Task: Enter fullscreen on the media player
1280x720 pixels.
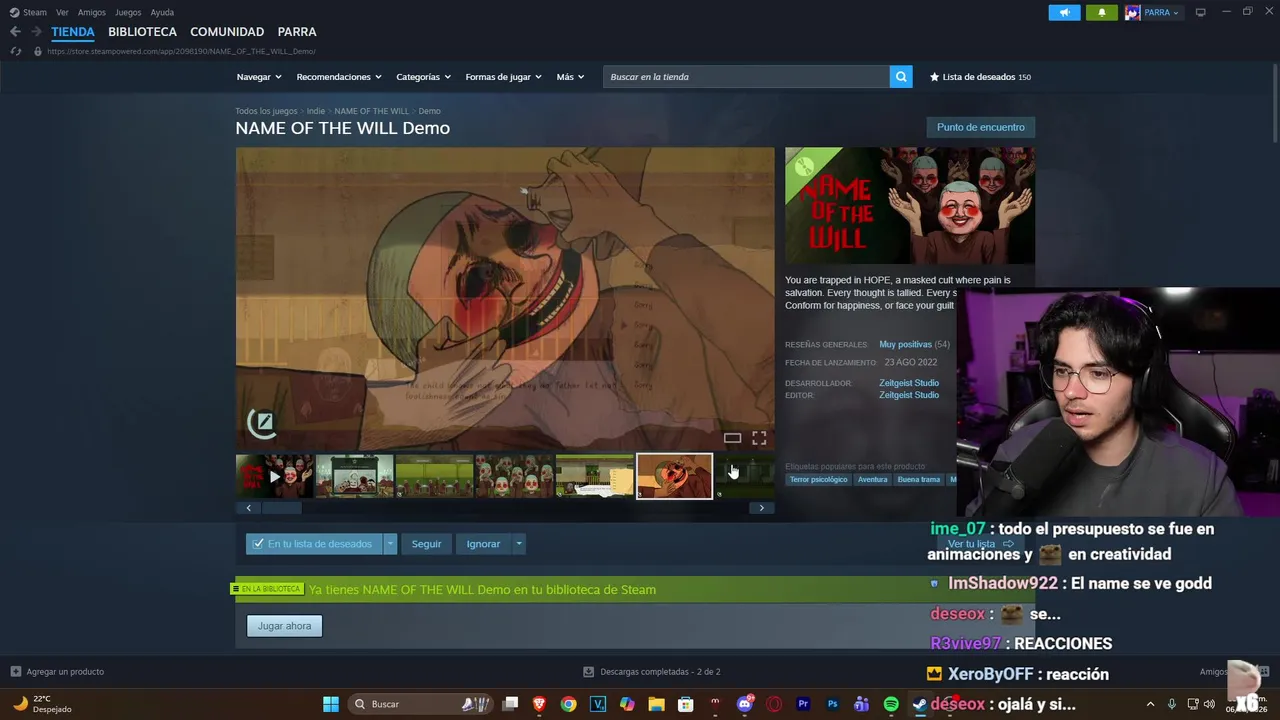Action: 759,438
